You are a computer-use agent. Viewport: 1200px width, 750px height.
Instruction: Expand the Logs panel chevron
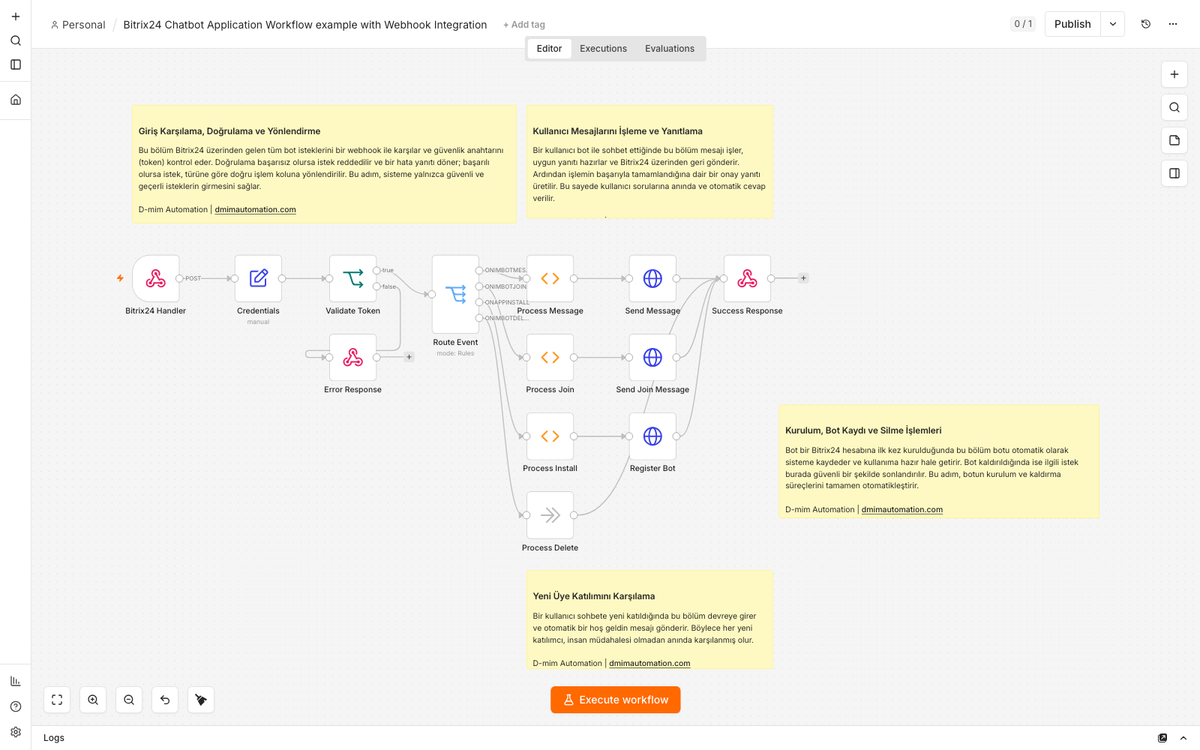pos(1184,738)
